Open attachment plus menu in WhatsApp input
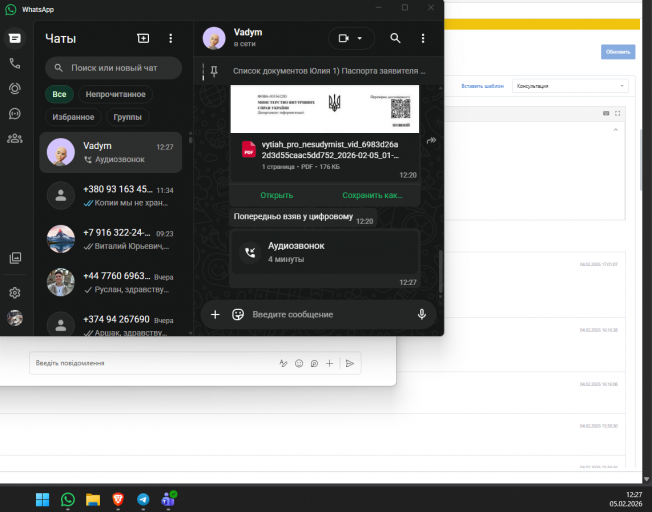 (x=215, y=314)
